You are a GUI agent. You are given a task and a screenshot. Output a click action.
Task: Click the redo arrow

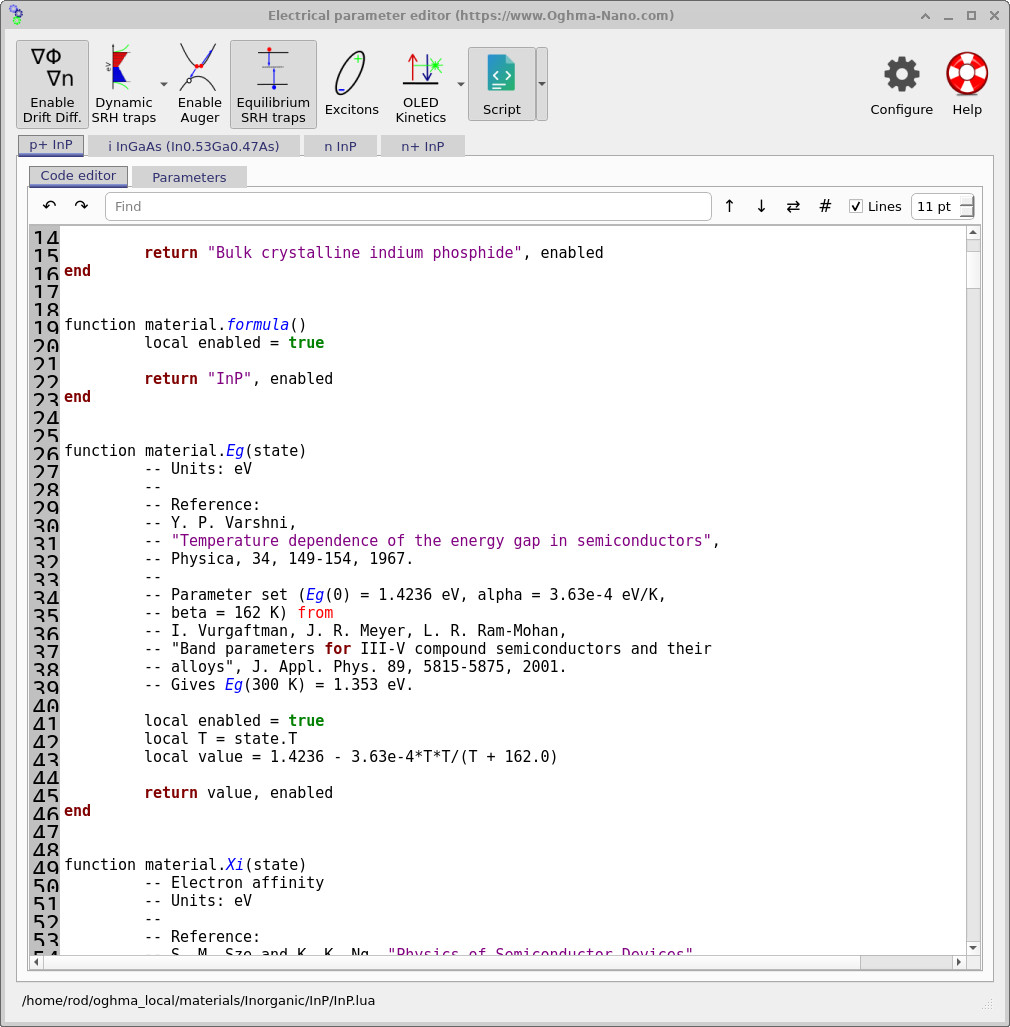[81, 206]
